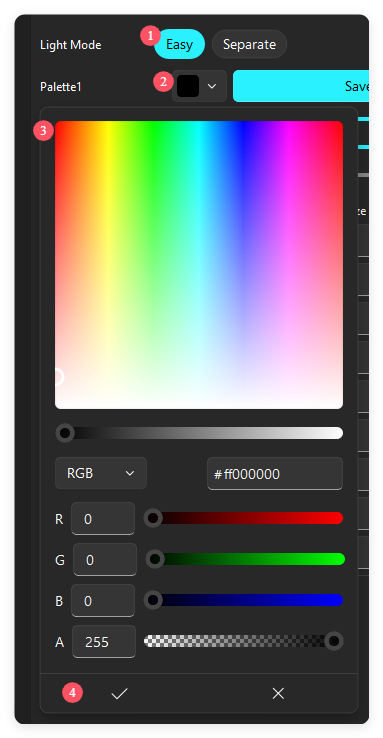Image resolution: width=383 pixels, height=738 pixels.
Task: Click the Palette1 label
Action: click(x=61, y=87)
